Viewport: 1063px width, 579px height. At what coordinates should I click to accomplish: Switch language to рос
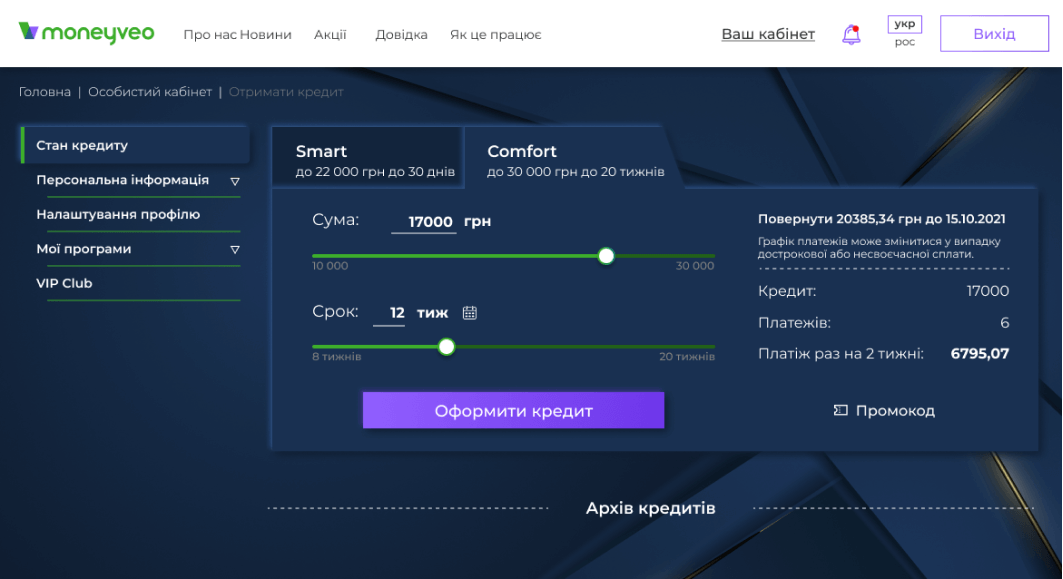click(904, 42)
